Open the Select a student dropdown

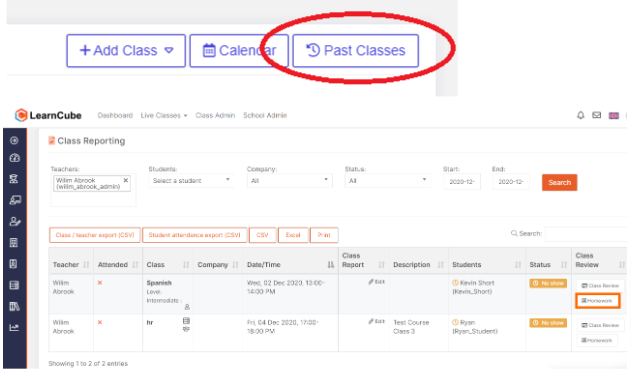click(191, 180)
